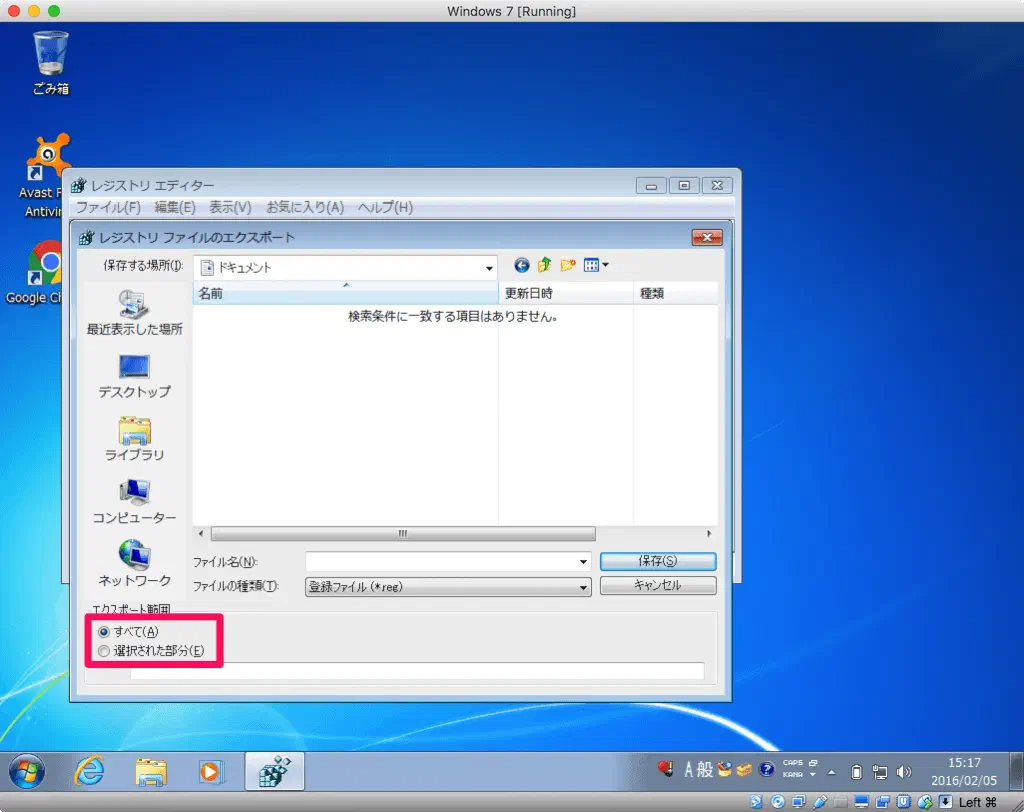The width and height of the screenshot is (1024, 812).
Task: Select the すべて(A) export range radio button
Action: [105, 632]
